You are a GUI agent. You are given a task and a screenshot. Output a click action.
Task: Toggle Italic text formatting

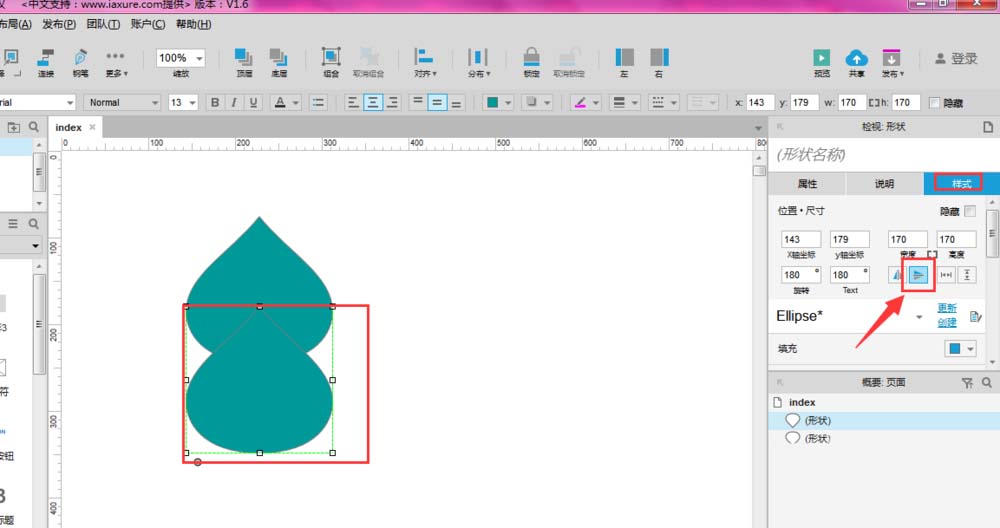pos(234,102)
